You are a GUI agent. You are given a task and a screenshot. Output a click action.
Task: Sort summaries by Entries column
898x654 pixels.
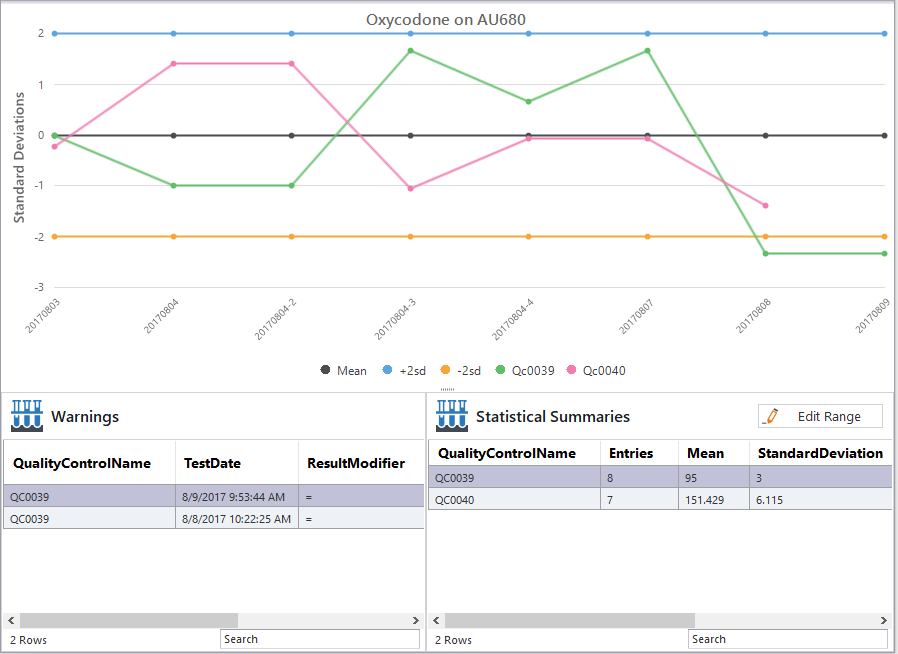[x=639, y=453]
